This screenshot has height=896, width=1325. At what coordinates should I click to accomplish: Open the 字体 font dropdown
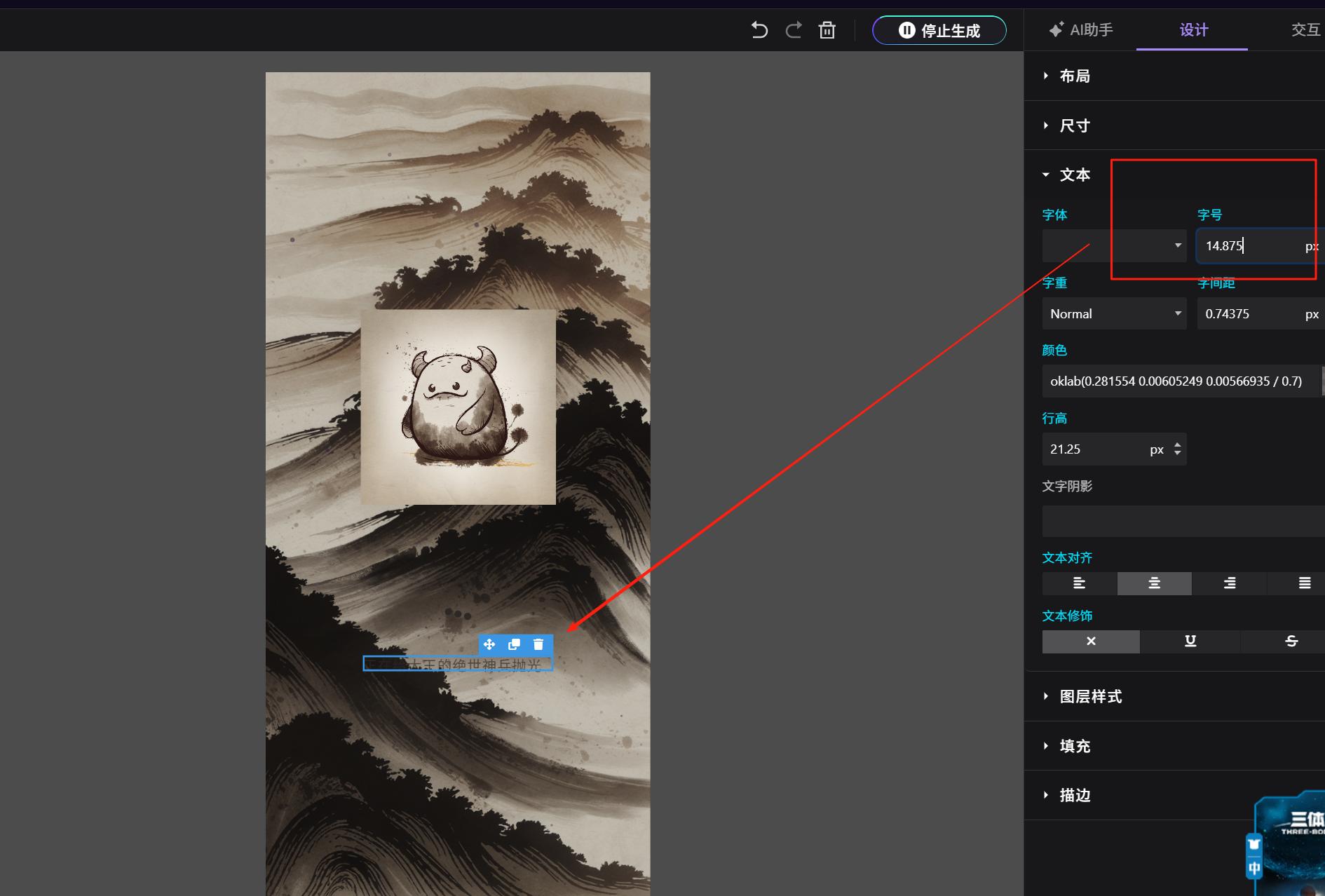click(x=1114, y=245)
